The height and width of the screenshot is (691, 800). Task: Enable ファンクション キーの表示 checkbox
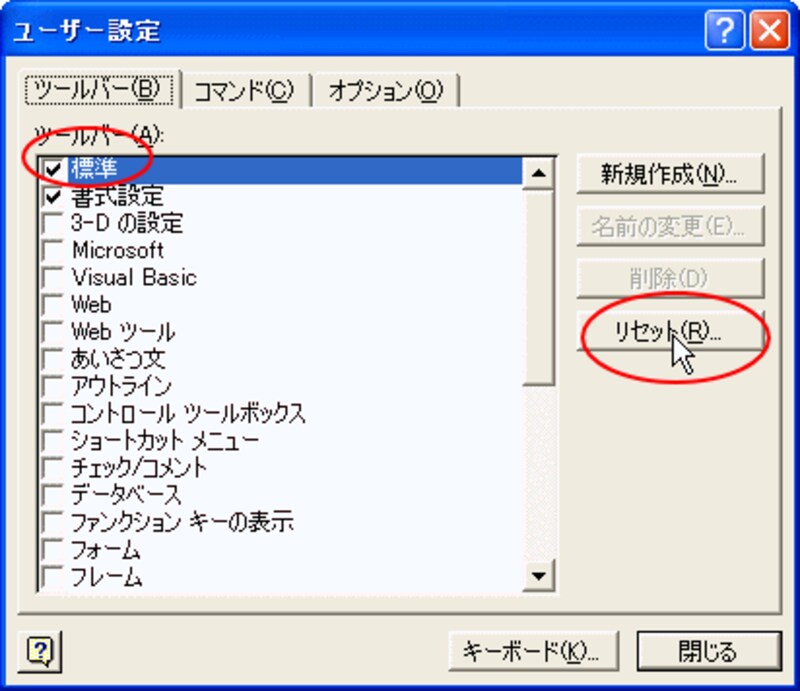coord(53,523)
